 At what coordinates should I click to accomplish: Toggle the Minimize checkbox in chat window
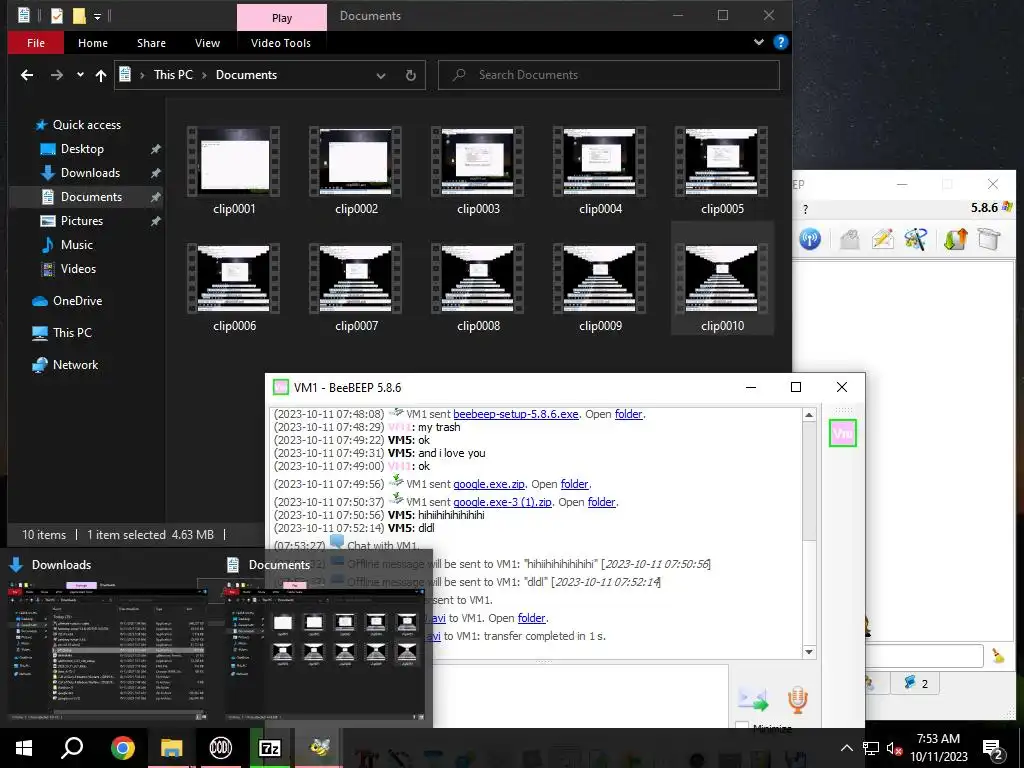click(x=742, y=727)
